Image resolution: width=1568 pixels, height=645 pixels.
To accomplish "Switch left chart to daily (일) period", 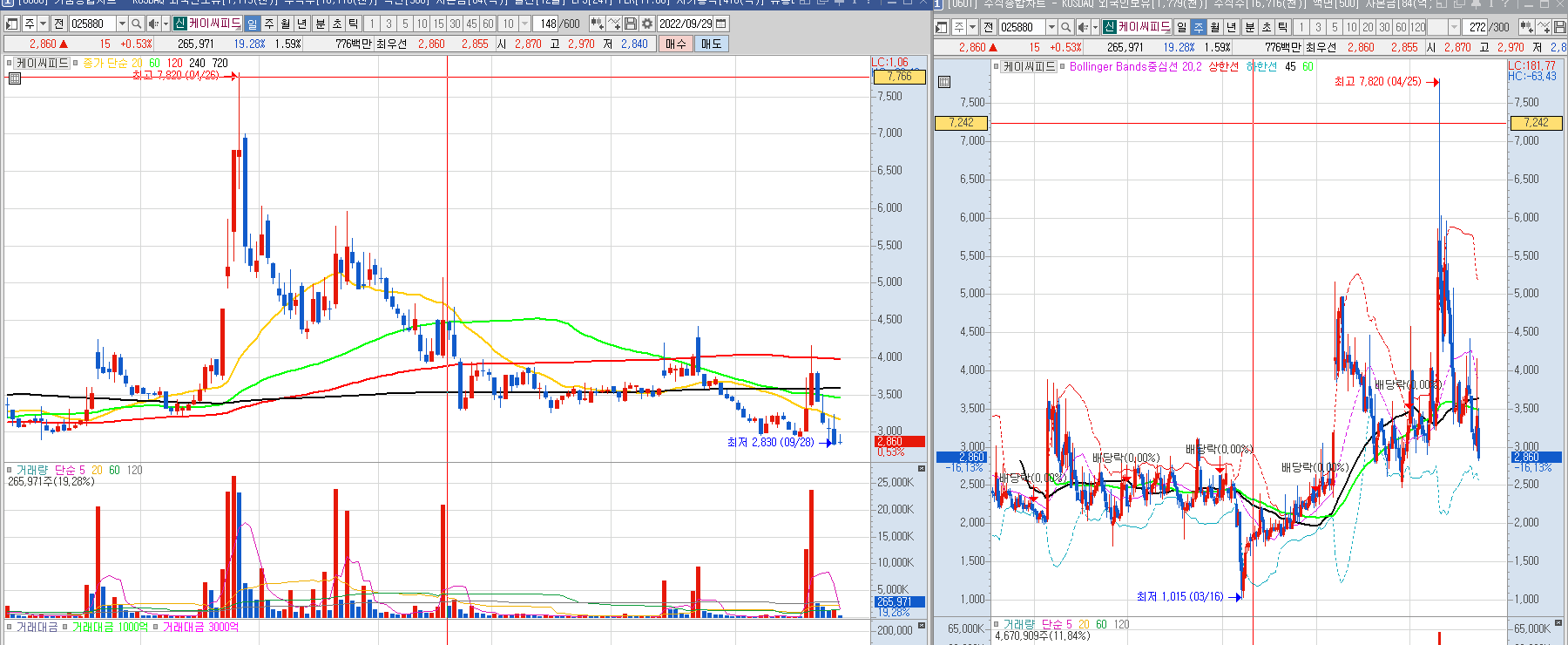I will point(252,24).
